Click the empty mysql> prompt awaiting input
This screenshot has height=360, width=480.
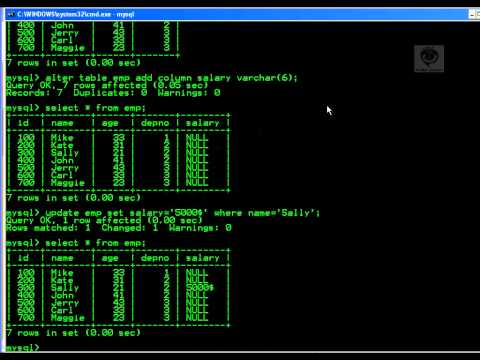pos(23,348)
